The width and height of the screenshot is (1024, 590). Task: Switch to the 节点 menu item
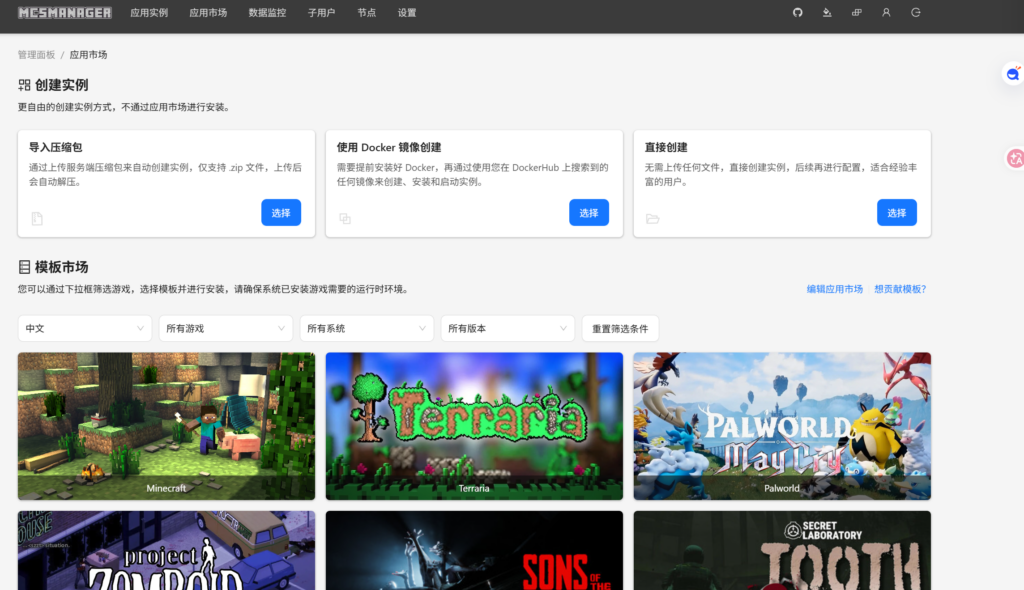366,13
